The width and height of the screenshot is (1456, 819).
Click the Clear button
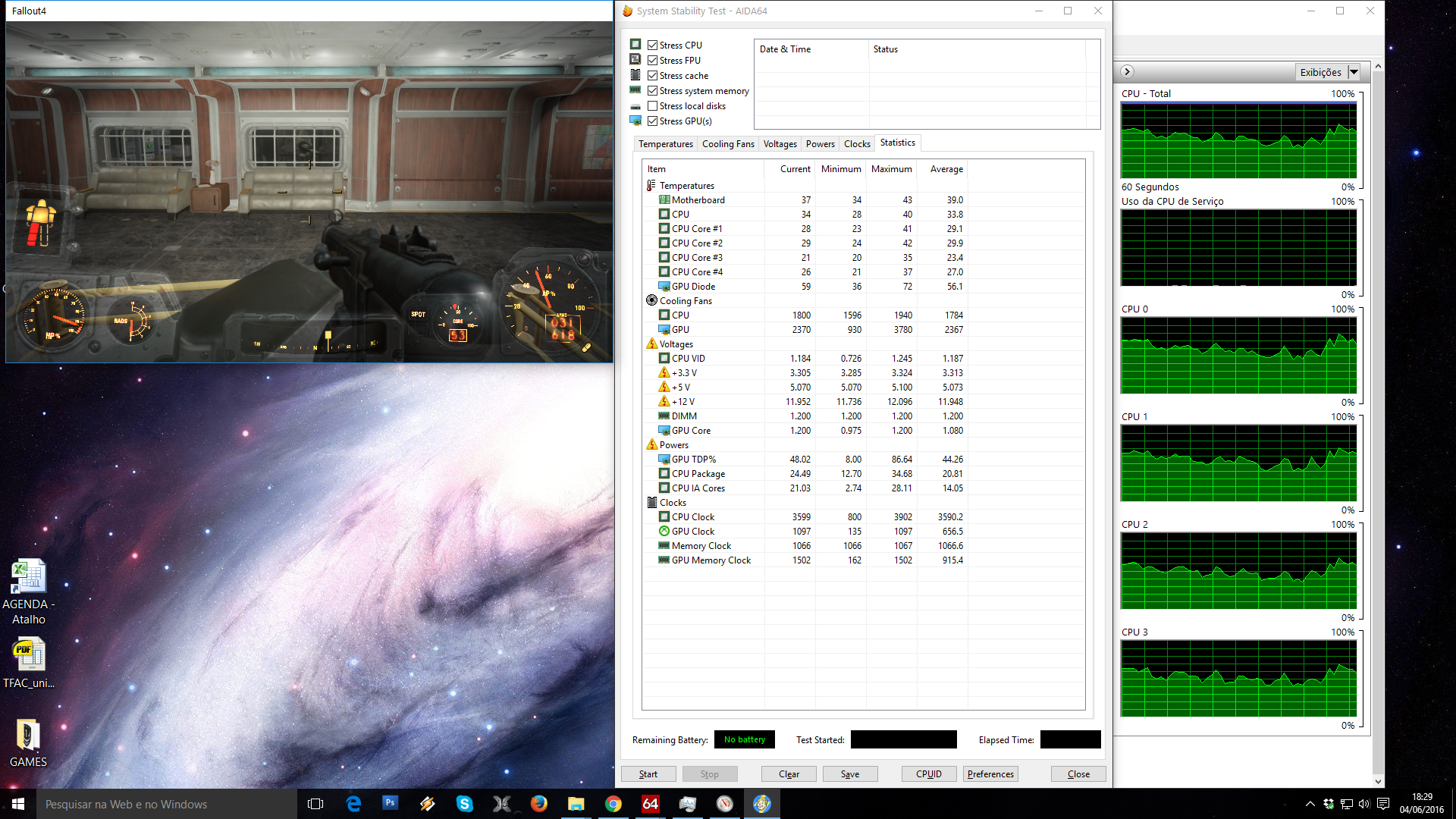click(789, 774)
